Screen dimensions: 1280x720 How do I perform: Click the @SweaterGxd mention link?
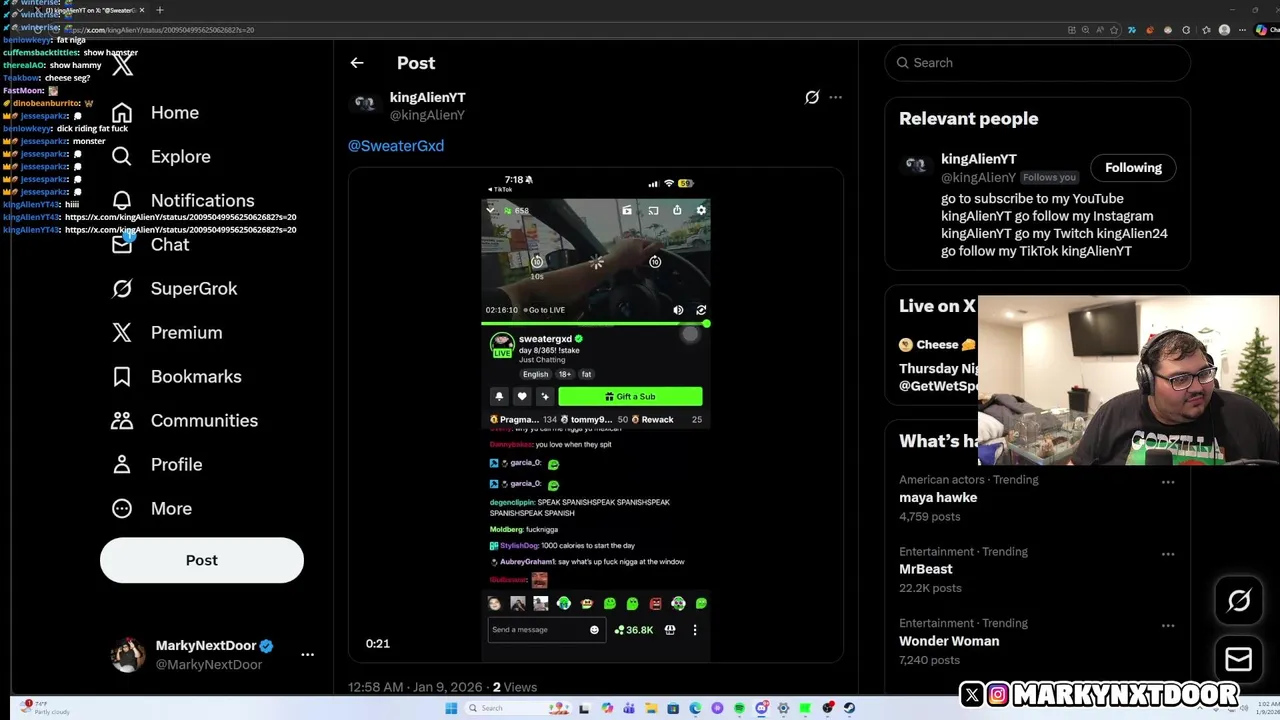[x=396, y=146]
